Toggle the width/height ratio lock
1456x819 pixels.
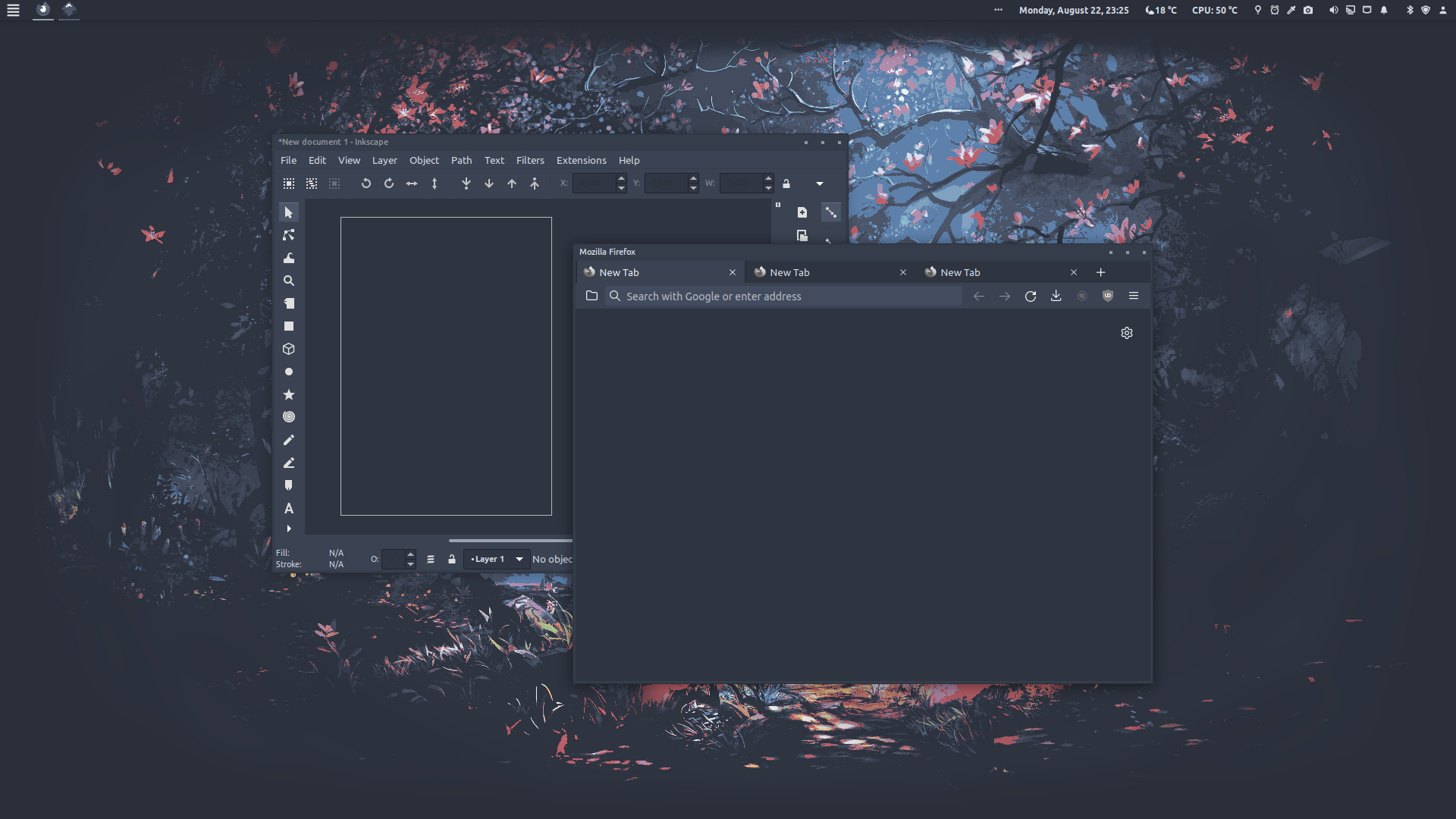[x=786, y=184]
